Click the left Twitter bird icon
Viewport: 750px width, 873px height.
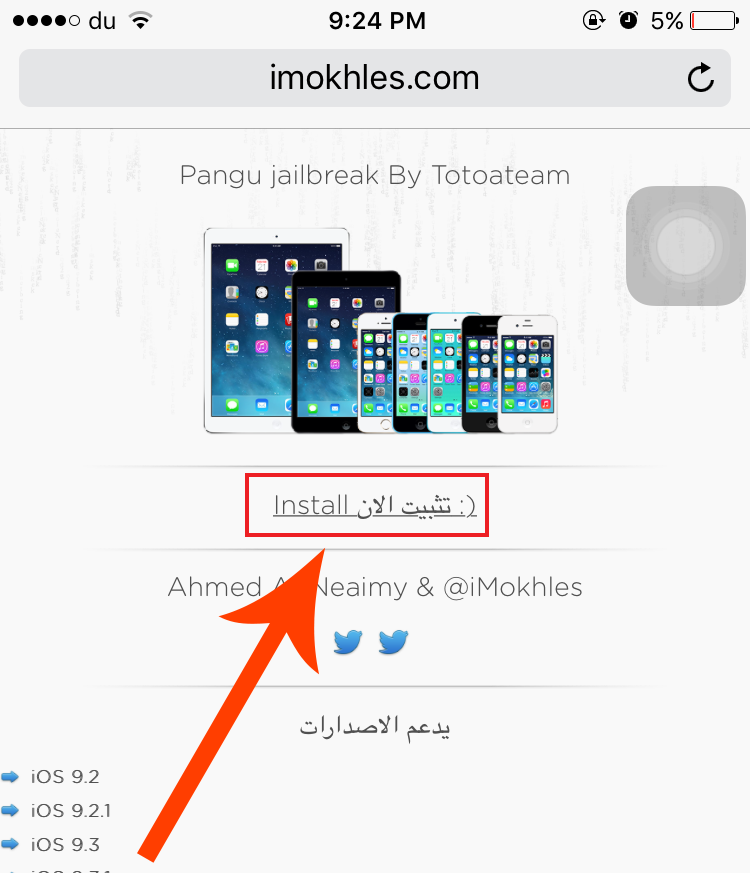coord(348,642)
